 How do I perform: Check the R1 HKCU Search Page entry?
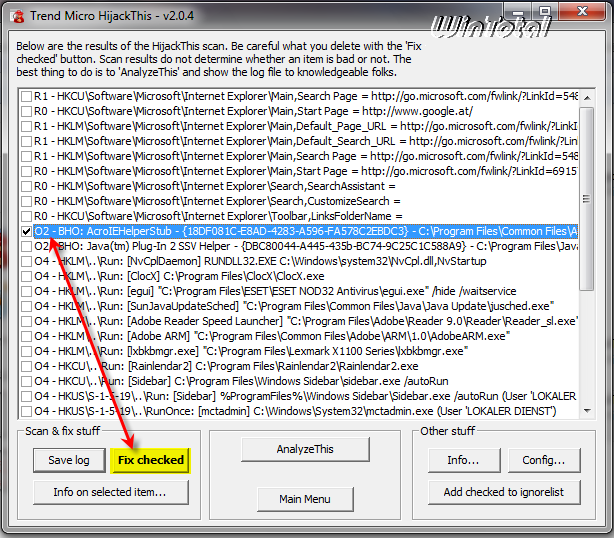coord(26,96)
